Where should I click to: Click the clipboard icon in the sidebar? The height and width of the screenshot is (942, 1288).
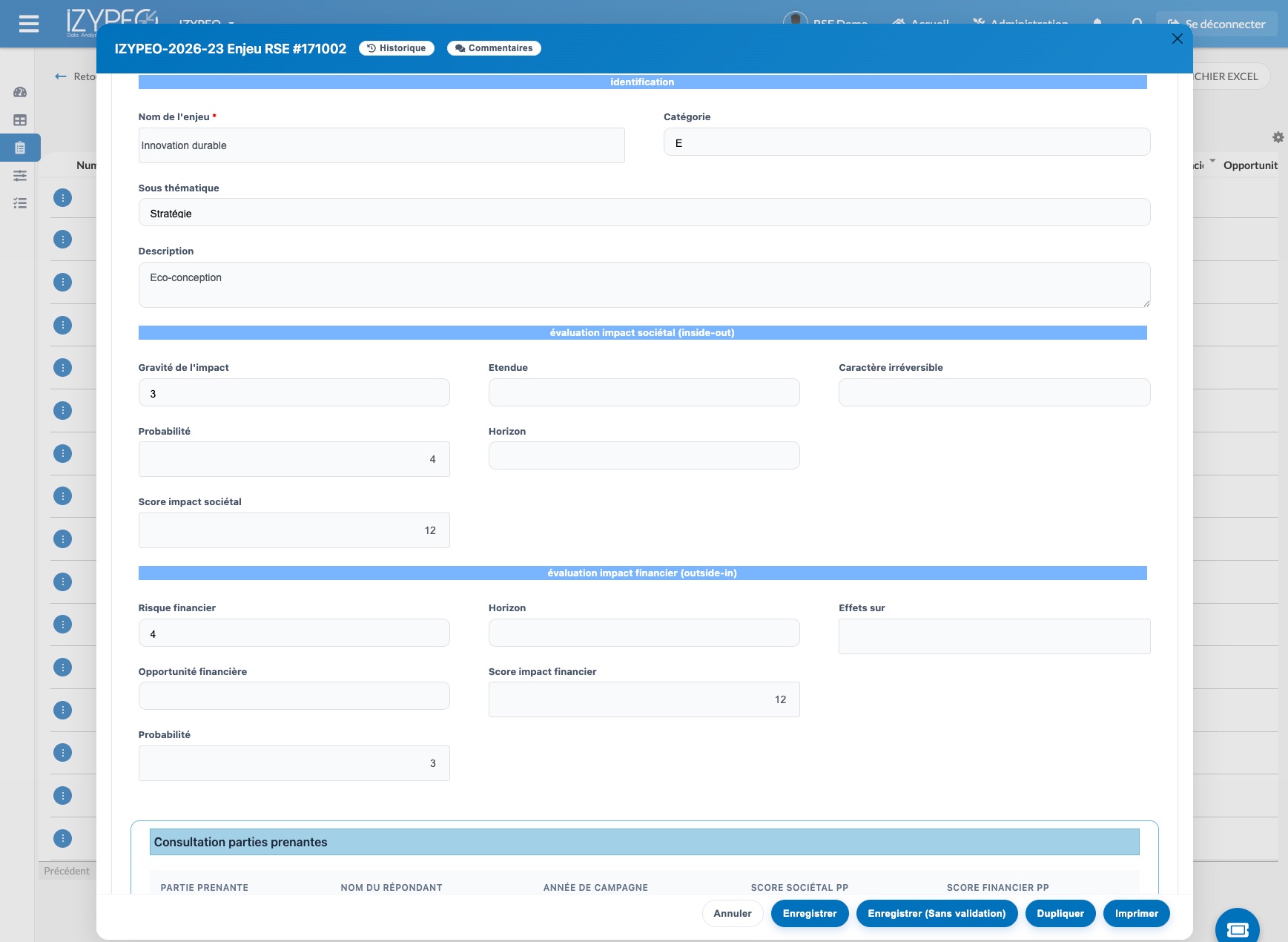20,148
